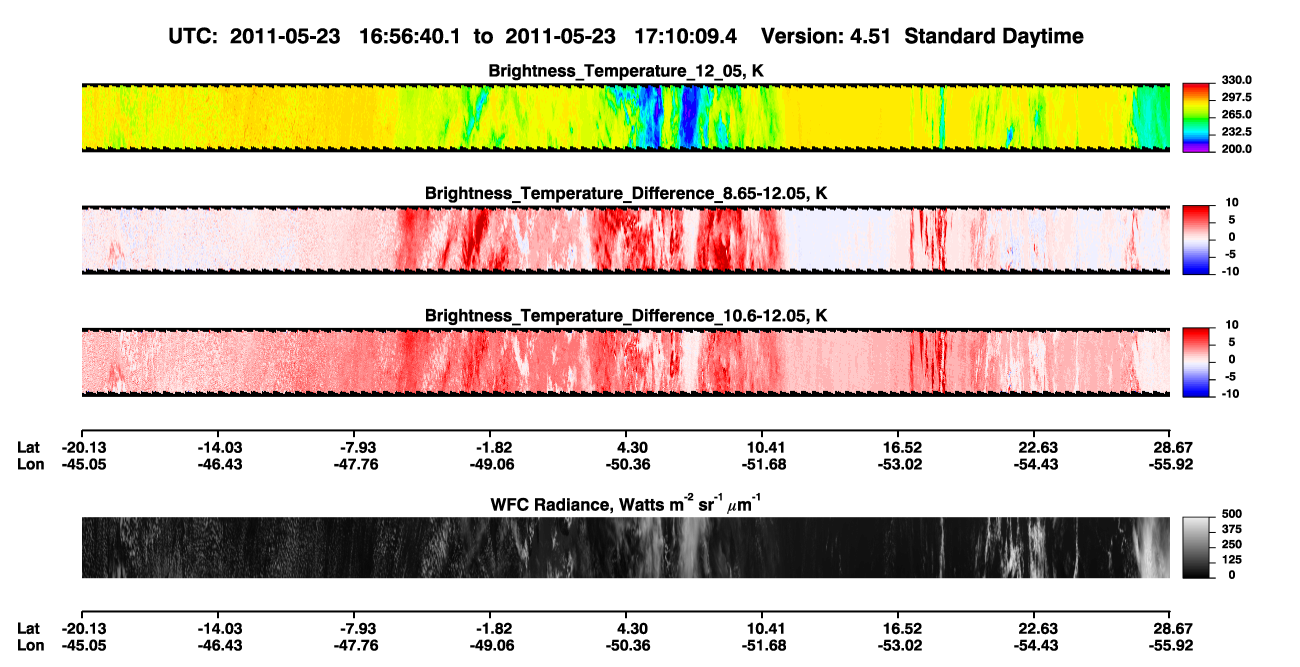Click the 10.6-12.05 difference image strip
This screenshot has width=1300, height=667.
[x=625, y=363]
